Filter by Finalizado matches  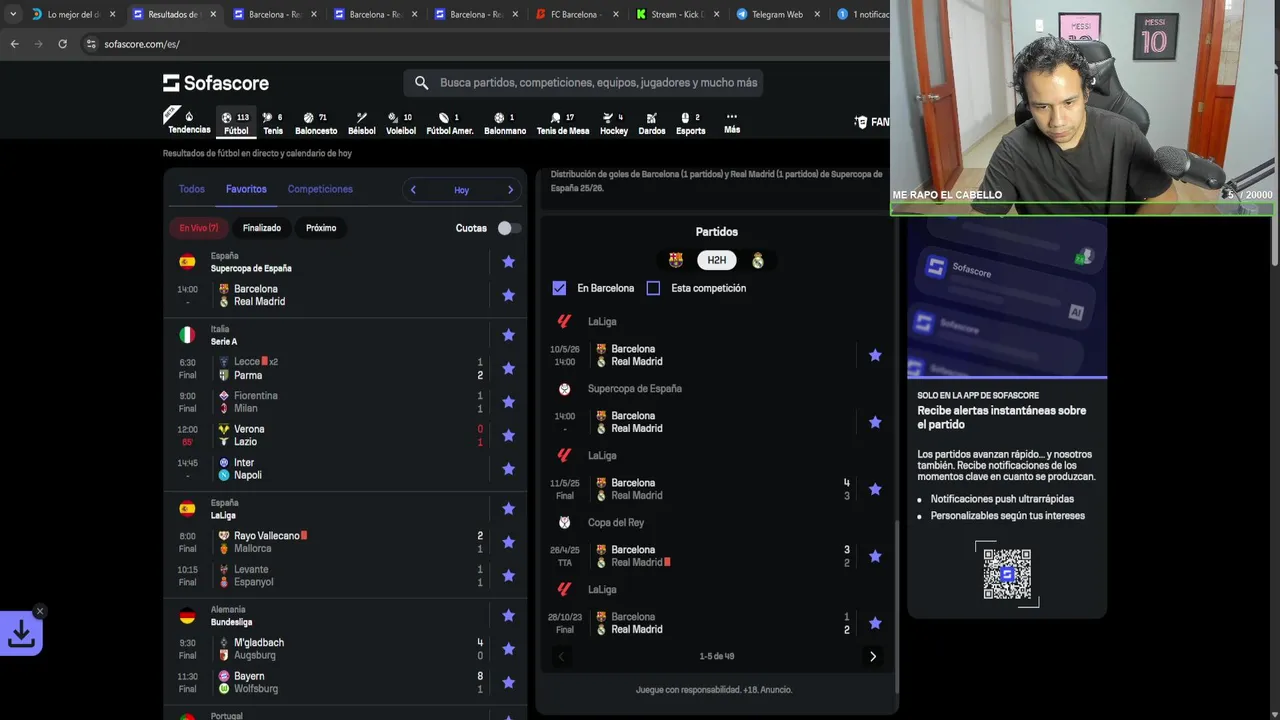pos(262,228)
